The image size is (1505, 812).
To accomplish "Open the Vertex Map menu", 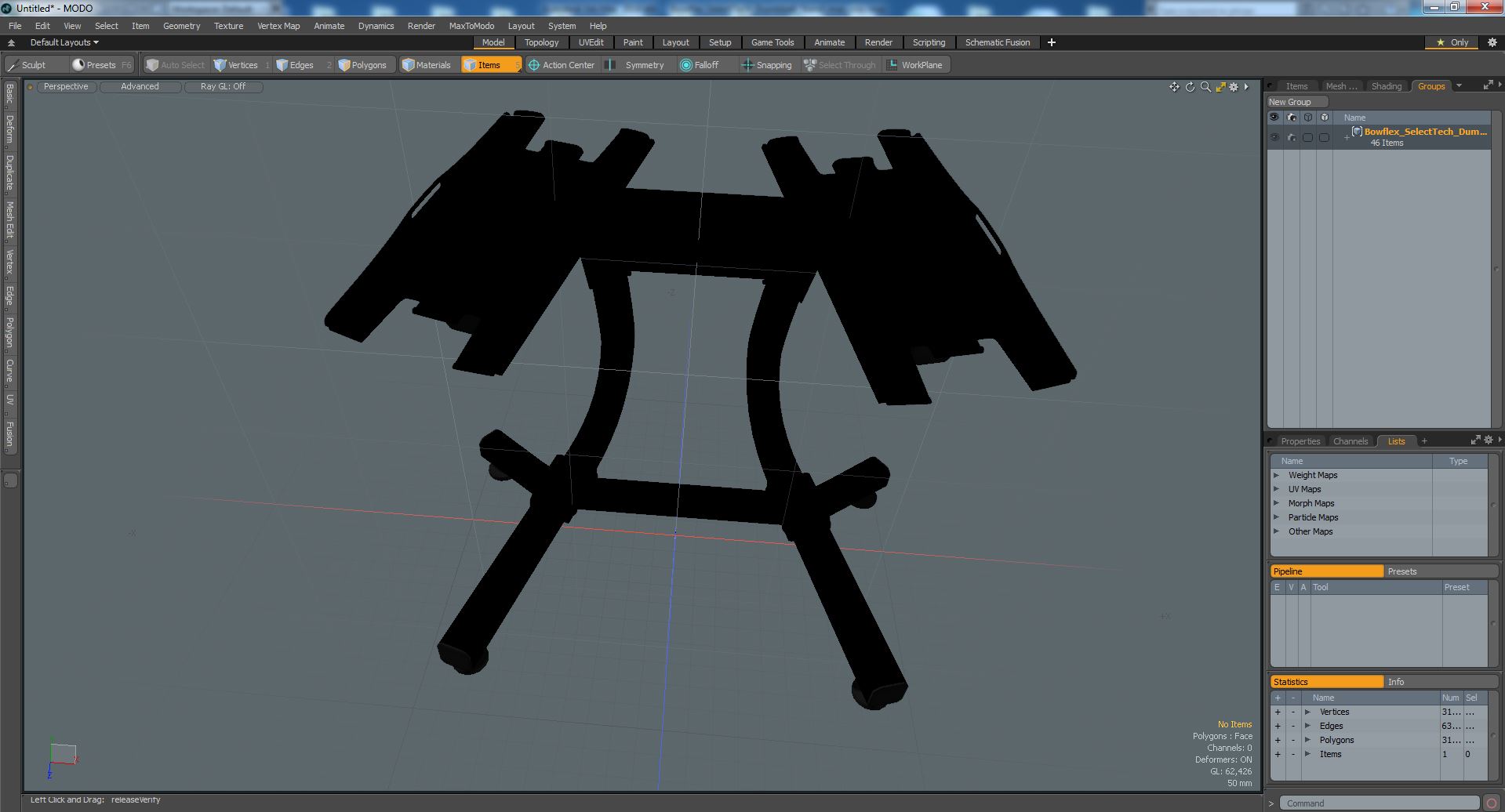I will click(278, 26).
